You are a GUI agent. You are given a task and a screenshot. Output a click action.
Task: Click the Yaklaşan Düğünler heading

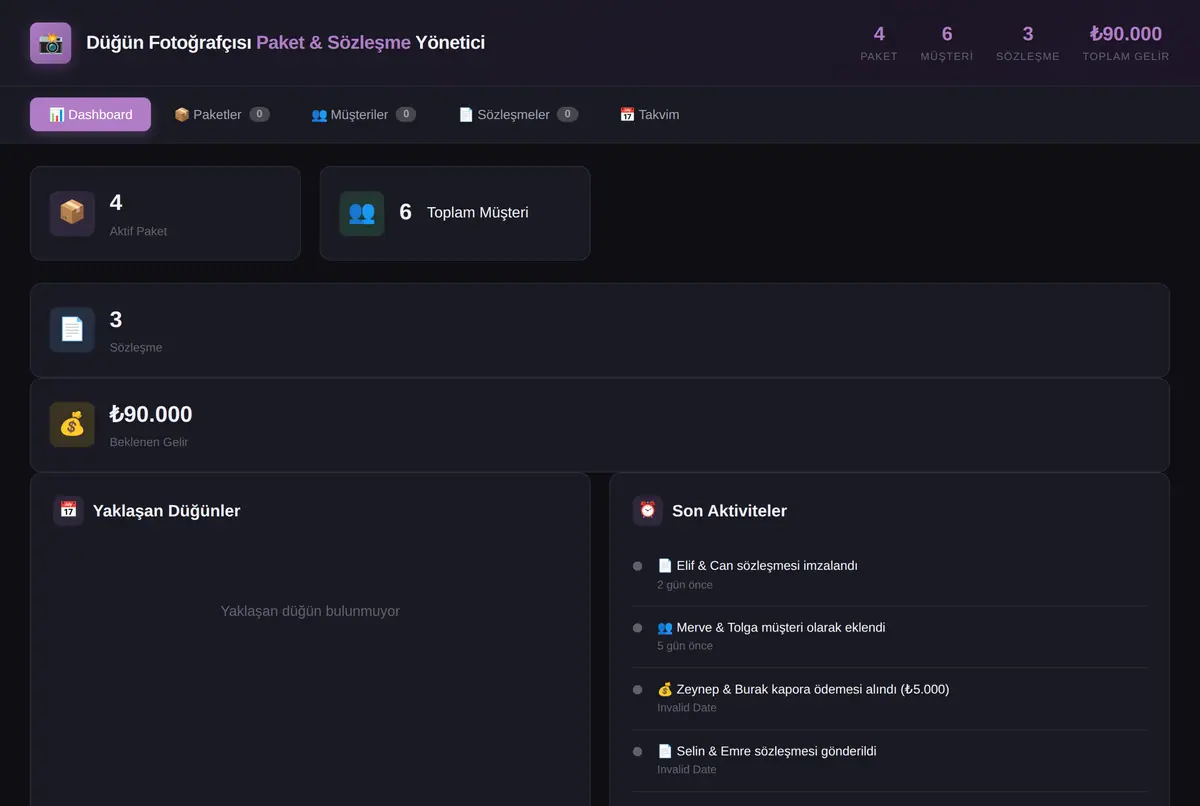tap(166, 511)
